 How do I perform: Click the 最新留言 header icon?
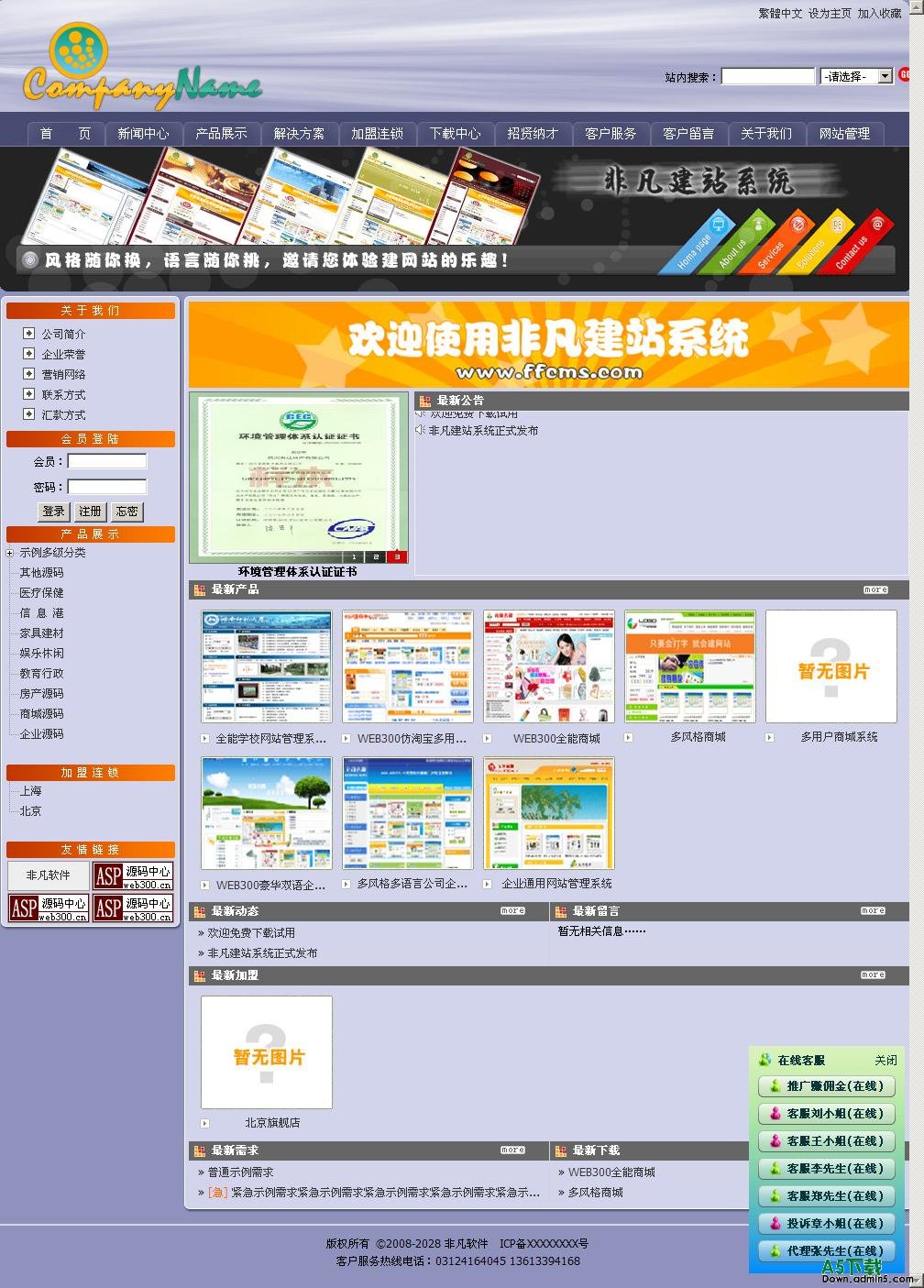560,911
